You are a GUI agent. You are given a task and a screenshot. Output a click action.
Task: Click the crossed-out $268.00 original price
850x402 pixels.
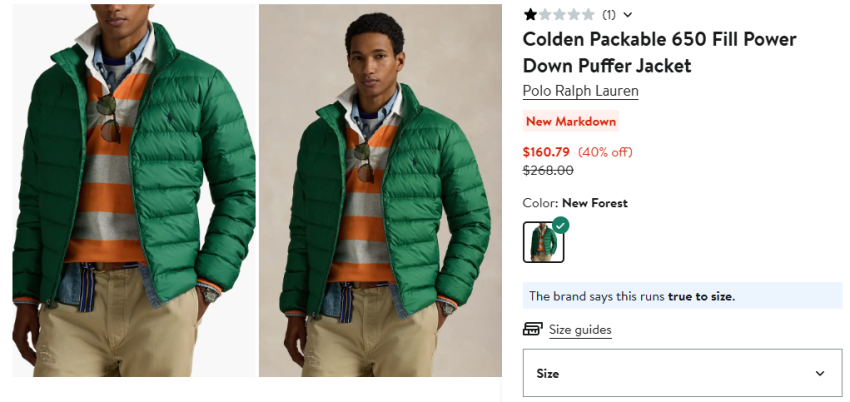[548, 170]
